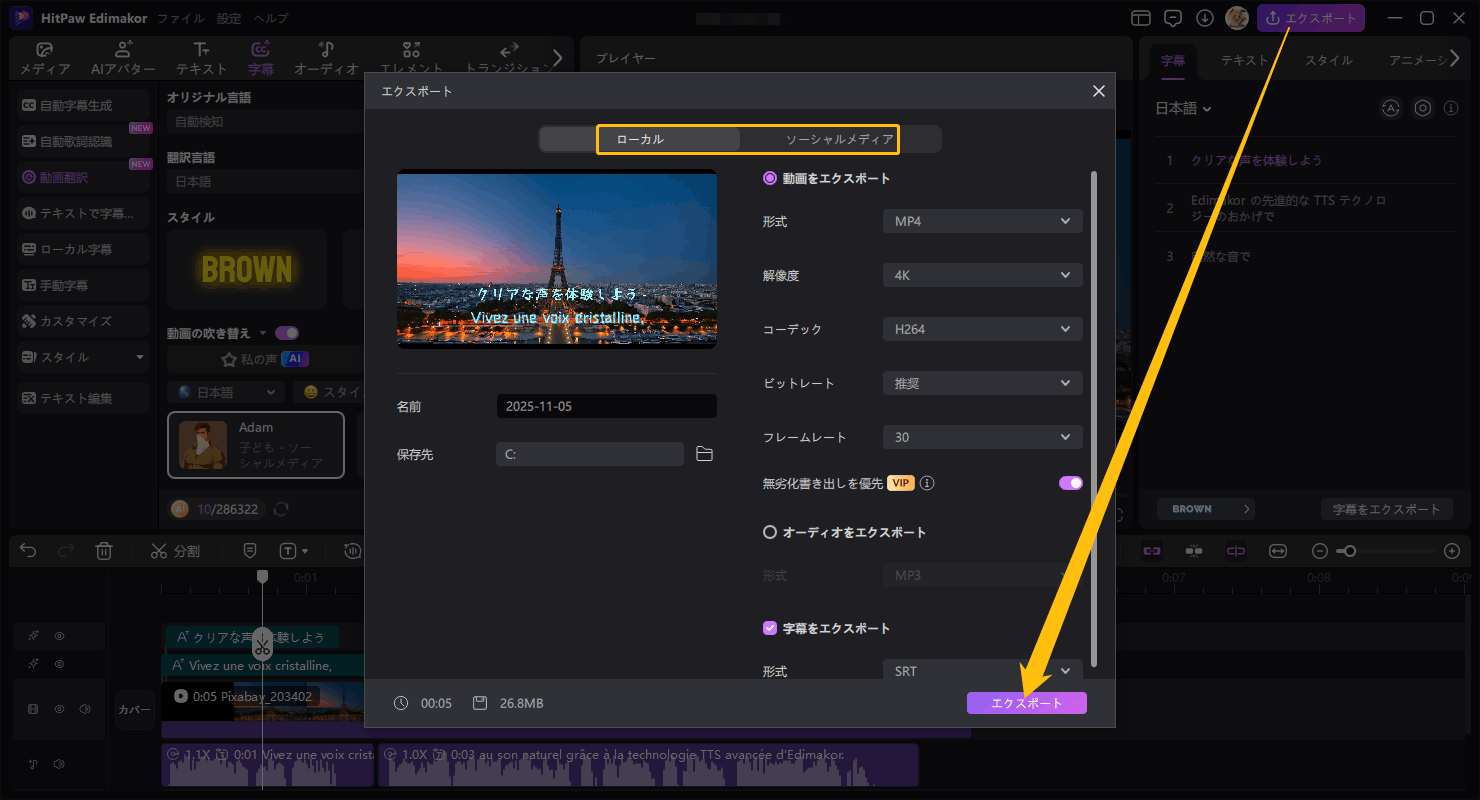This screenshot has height=800, width=1480.
Task: Open the ファイル menu
Action: [x=181, y=18]
